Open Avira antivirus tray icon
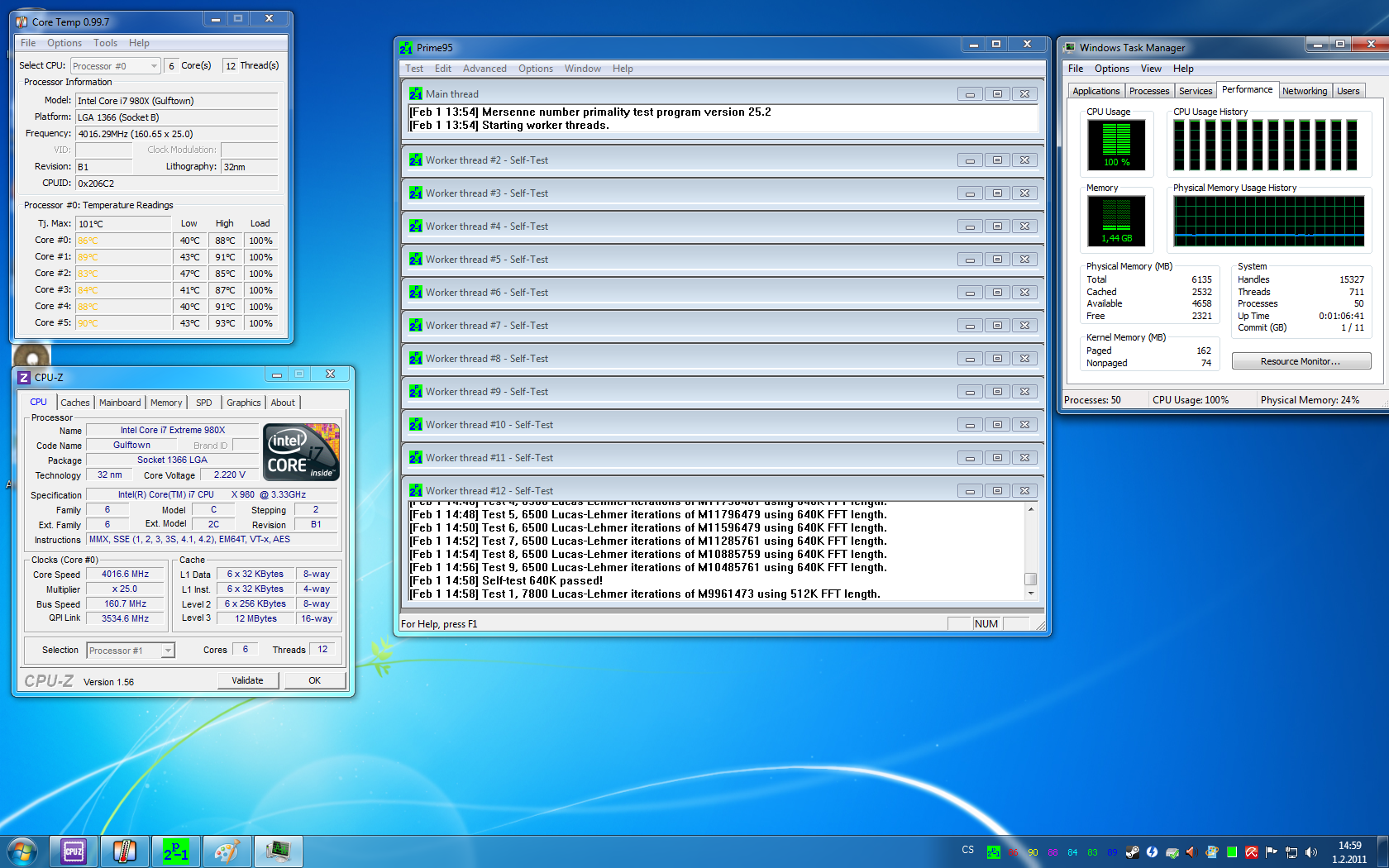Image resolution: width=1389 pixels, height=868 pixels. click(1252, 852)
